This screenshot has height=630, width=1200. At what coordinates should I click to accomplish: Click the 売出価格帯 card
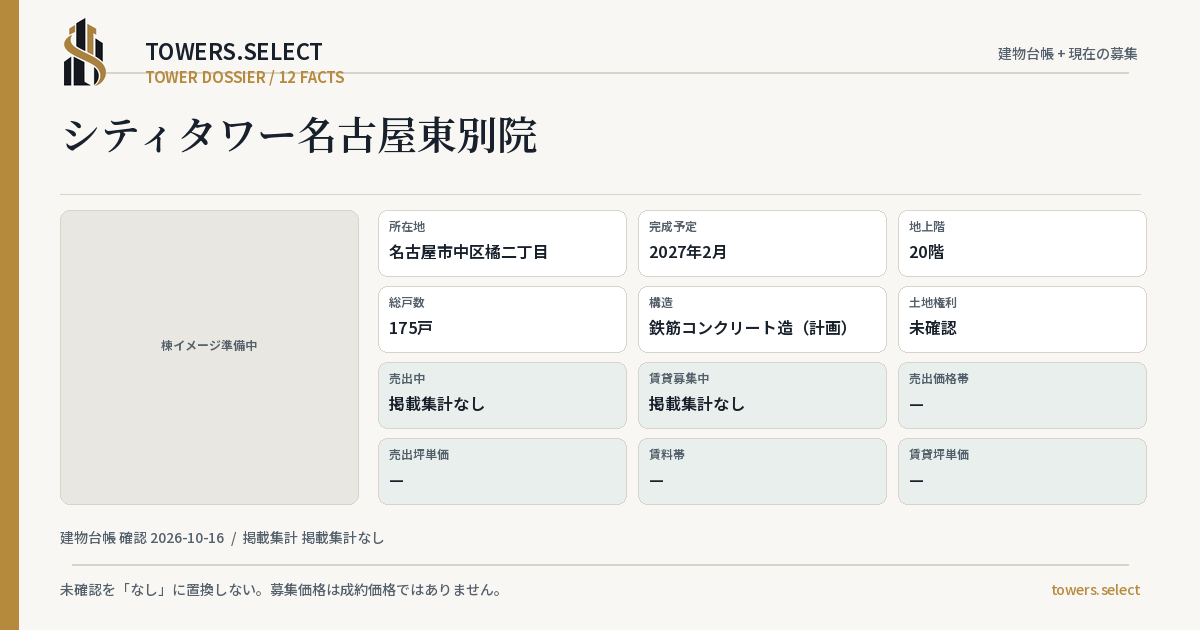1022,395
